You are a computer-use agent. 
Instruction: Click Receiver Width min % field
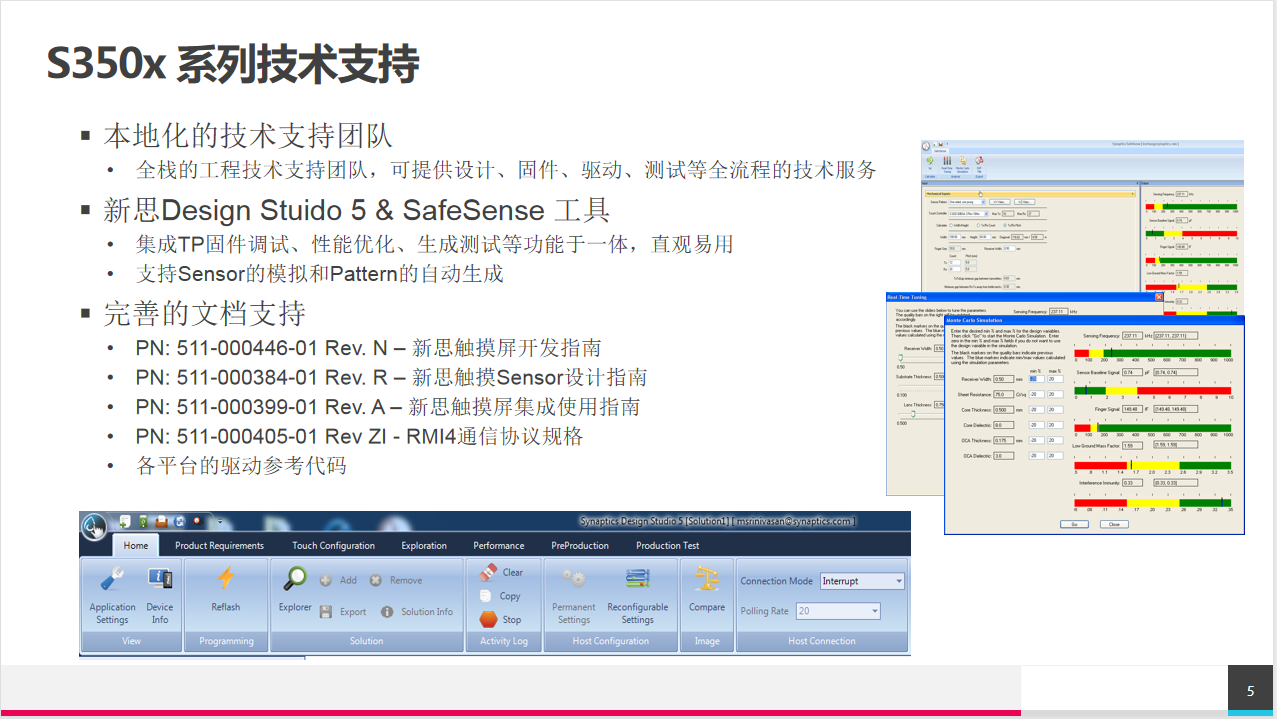tap(1036, 379)
